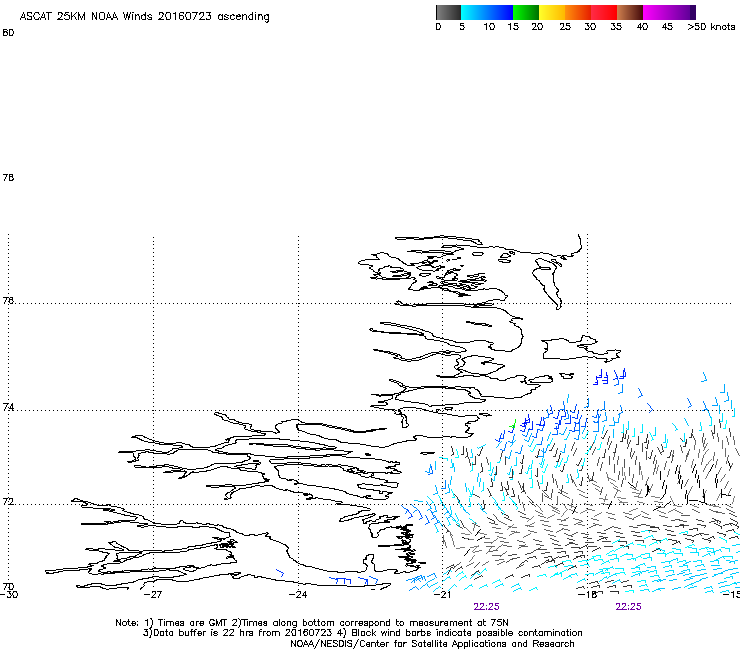Click the "74" latitude axis label
The image size is (740, 650).
click(8, 407)
